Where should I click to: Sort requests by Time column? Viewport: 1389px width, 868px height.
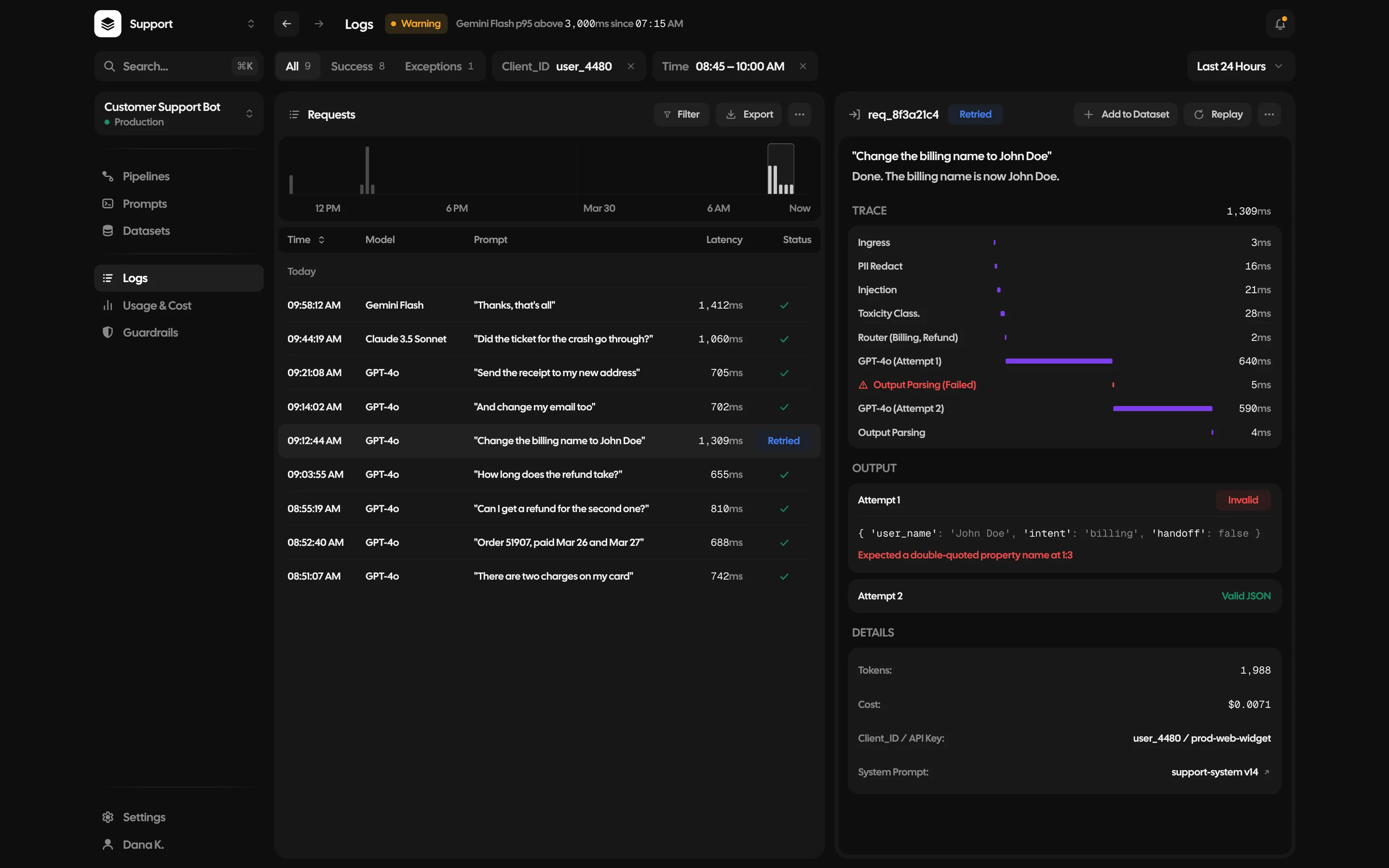pyautogui.click(x=306, y=239)
